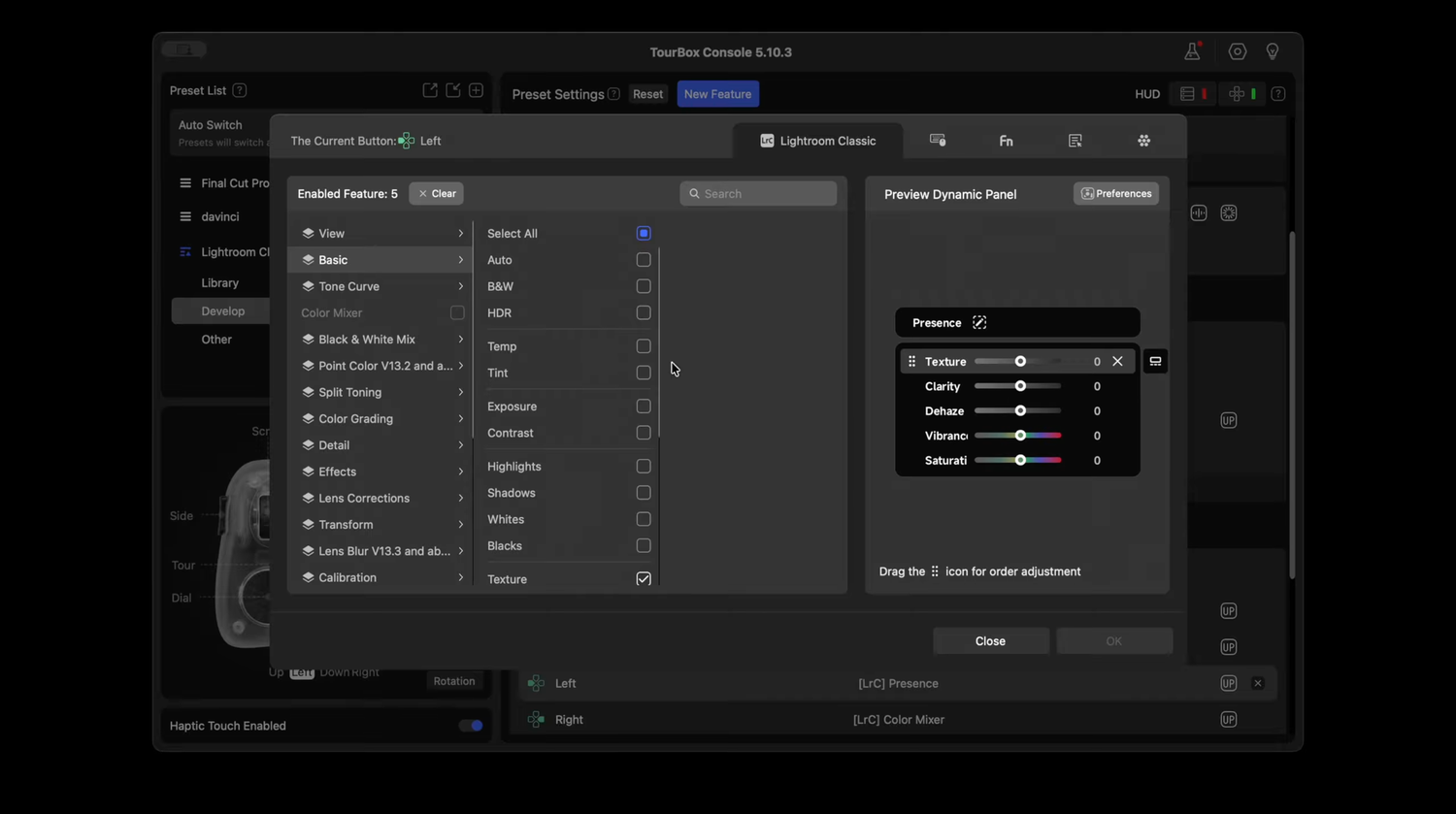Click the d-pad icon in the Right row
This screenshot has height=814, width=1456.
536,719
